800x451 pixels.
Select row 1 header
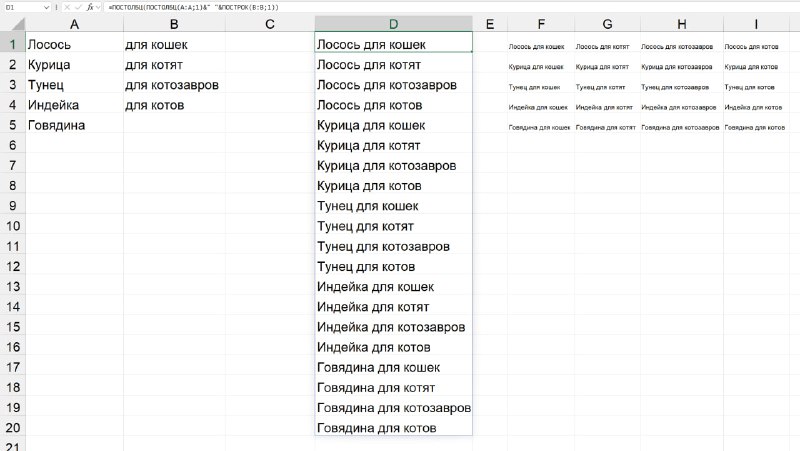pos(13,44)
